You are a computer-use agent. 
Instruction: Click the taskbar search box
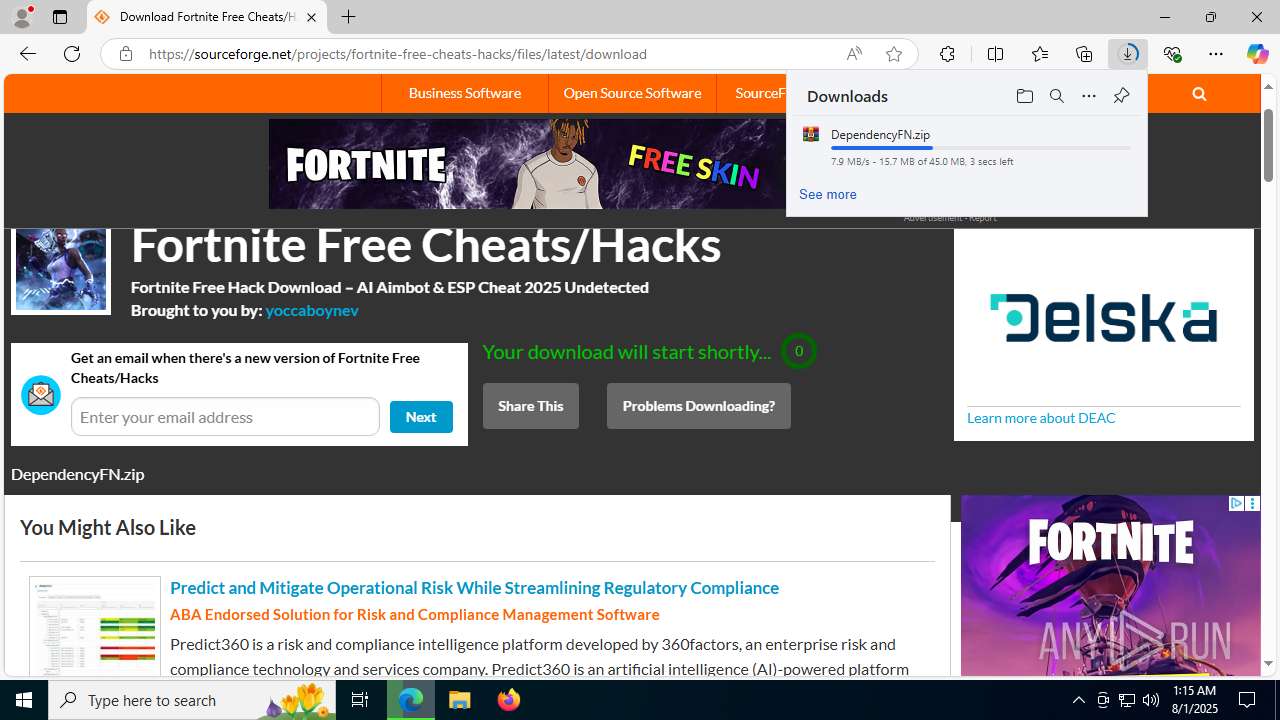(x=191, y=700)
